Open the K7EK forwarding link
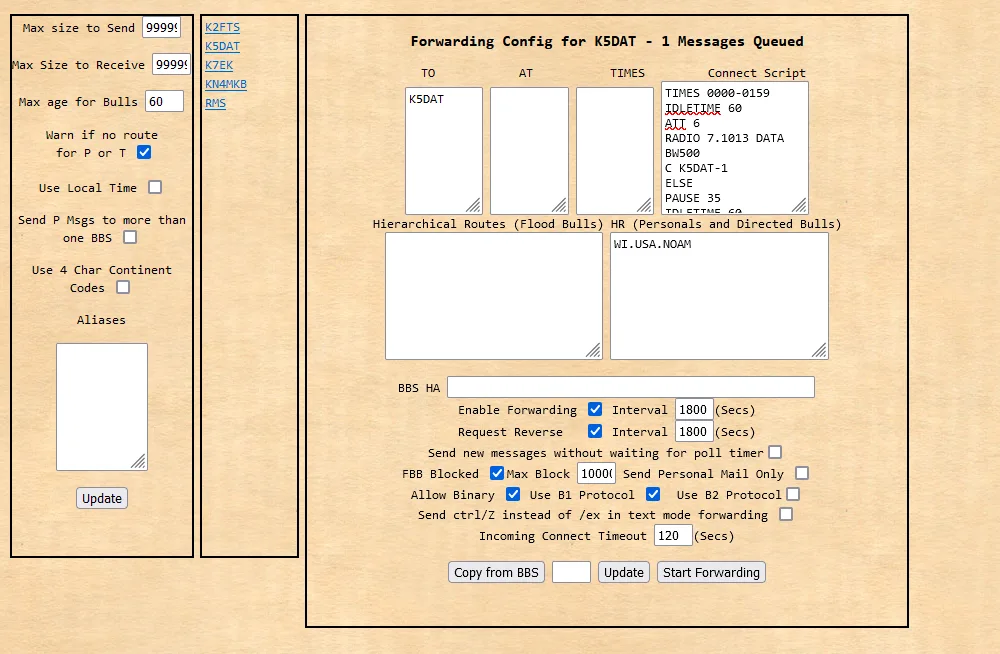Image resolution: width=1000 pixels, height=654 pixels. (x=219, y=65)
